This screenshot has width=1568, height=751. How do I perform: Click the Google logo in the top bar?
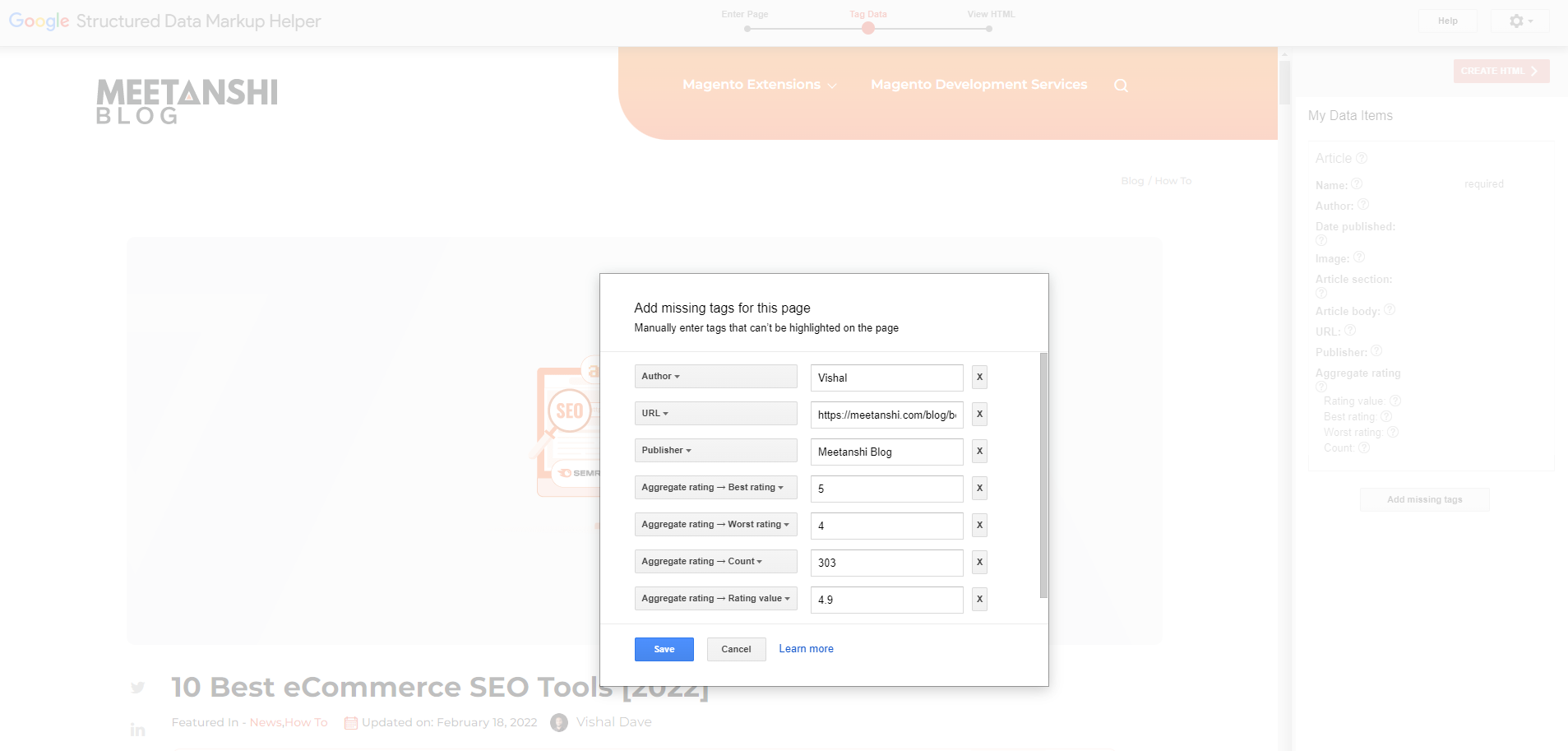tap(38, 21)
